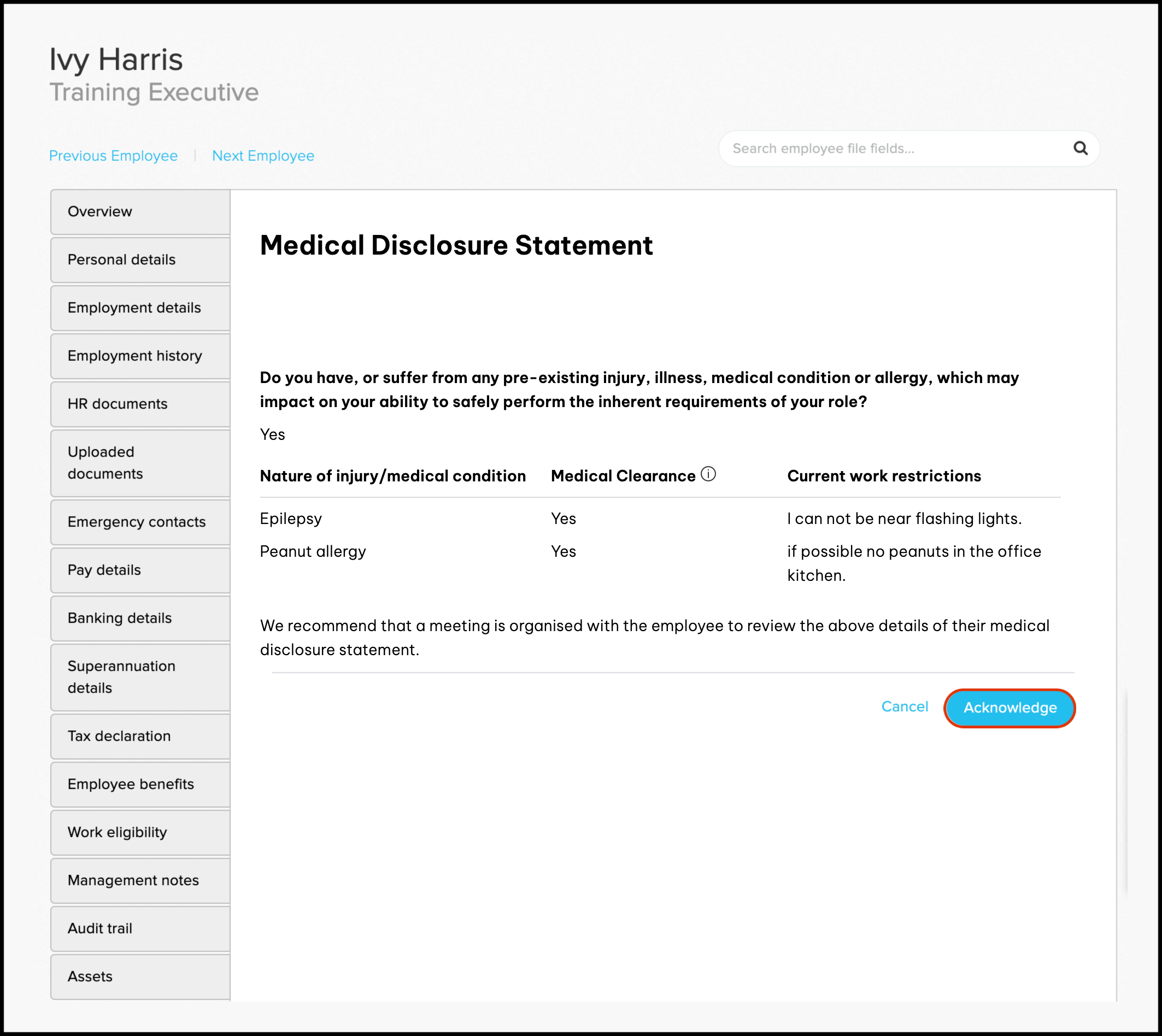The height and width of the screenshot is (1036, 1162).
Task: Click the Epilepsy condition cell
Action: click(x=291, y=519)
